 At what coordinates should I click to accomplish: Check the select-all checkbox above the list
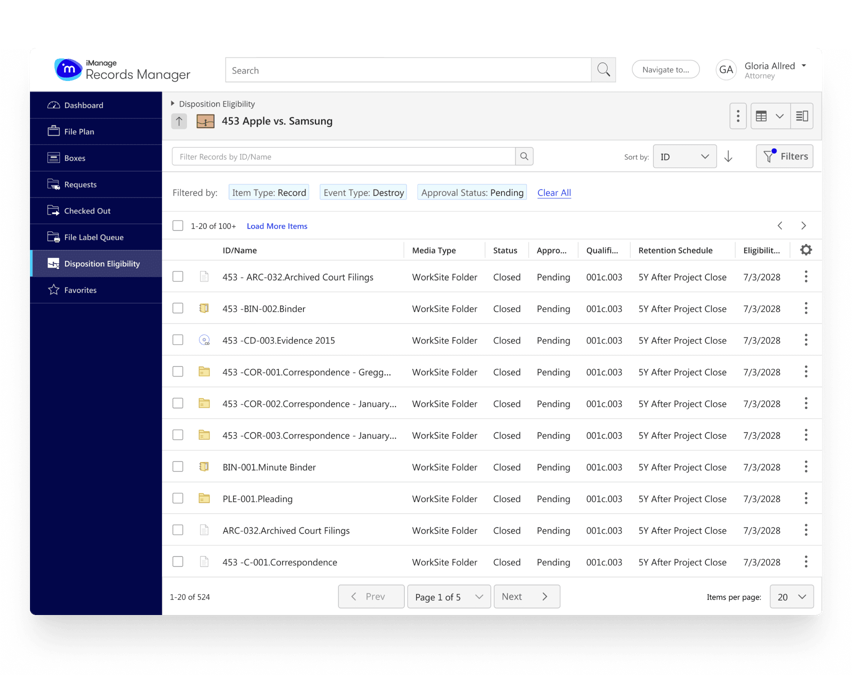[178, 226]
